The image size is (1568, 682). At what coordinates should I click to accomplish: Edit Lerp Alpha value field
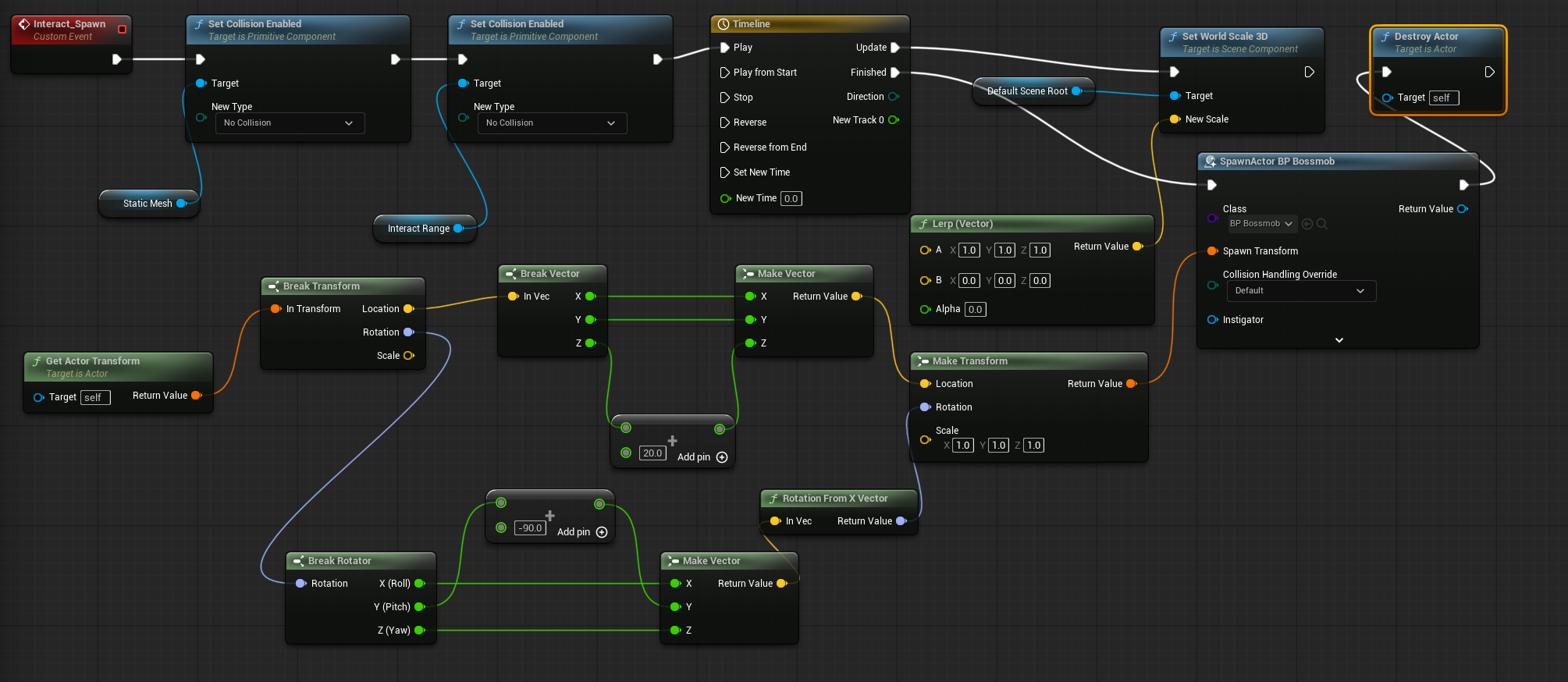975,310
